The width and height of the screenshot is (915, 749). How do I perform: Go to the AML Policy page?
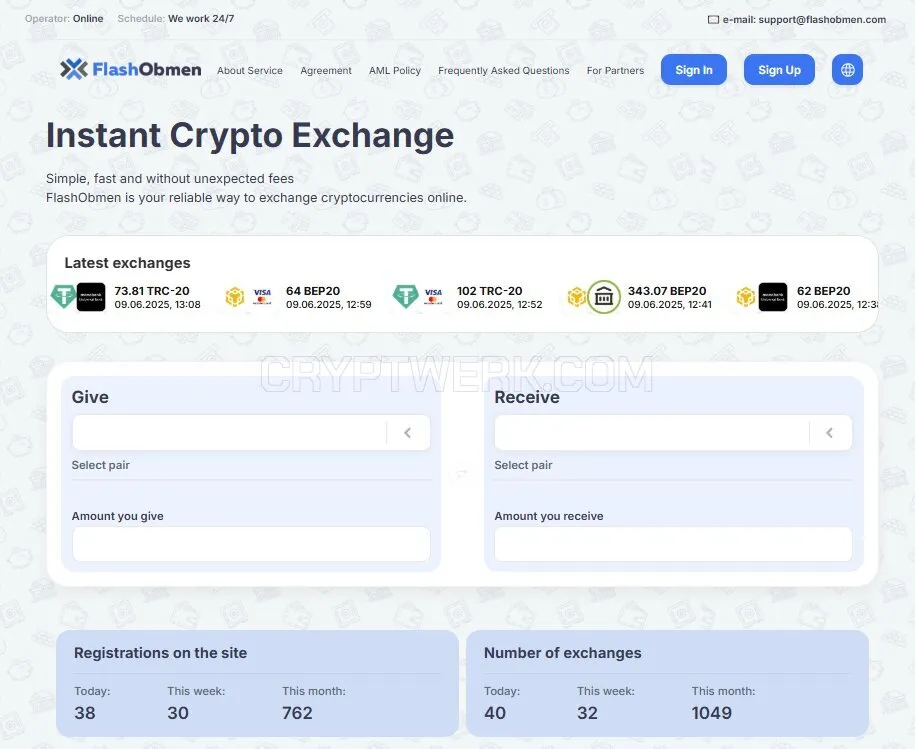pyautogui.click(x=394, y=71)
